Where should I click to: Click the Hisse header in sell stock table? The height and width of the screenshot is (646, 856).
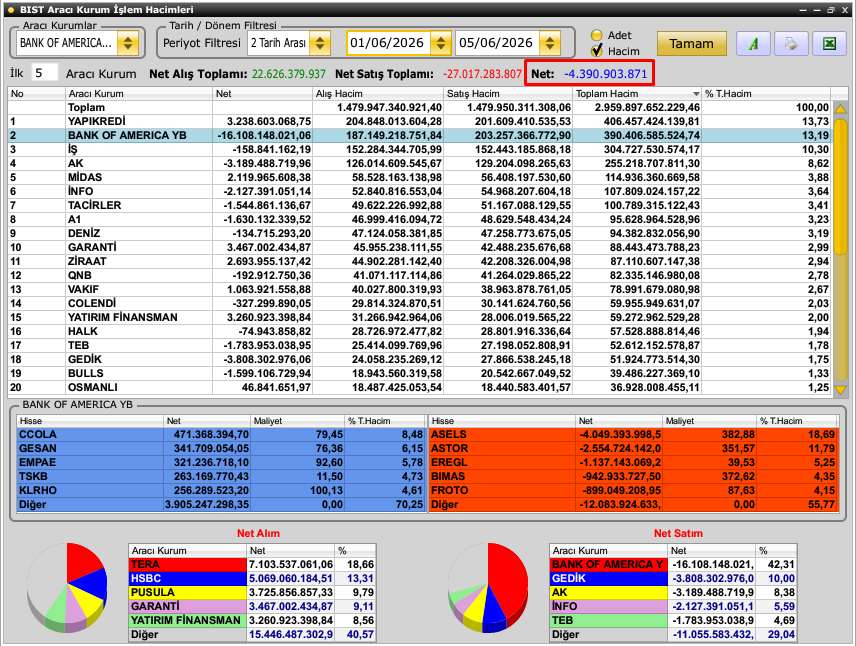tap(502, 421)
